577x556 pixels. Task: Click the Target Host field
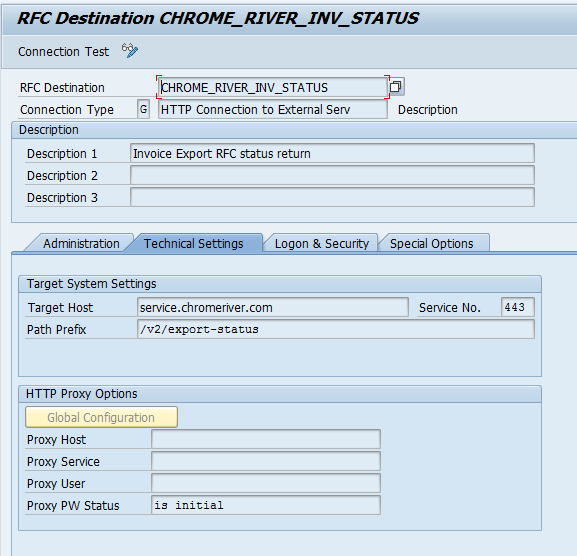pyautogui.click(x=273, y=307)
